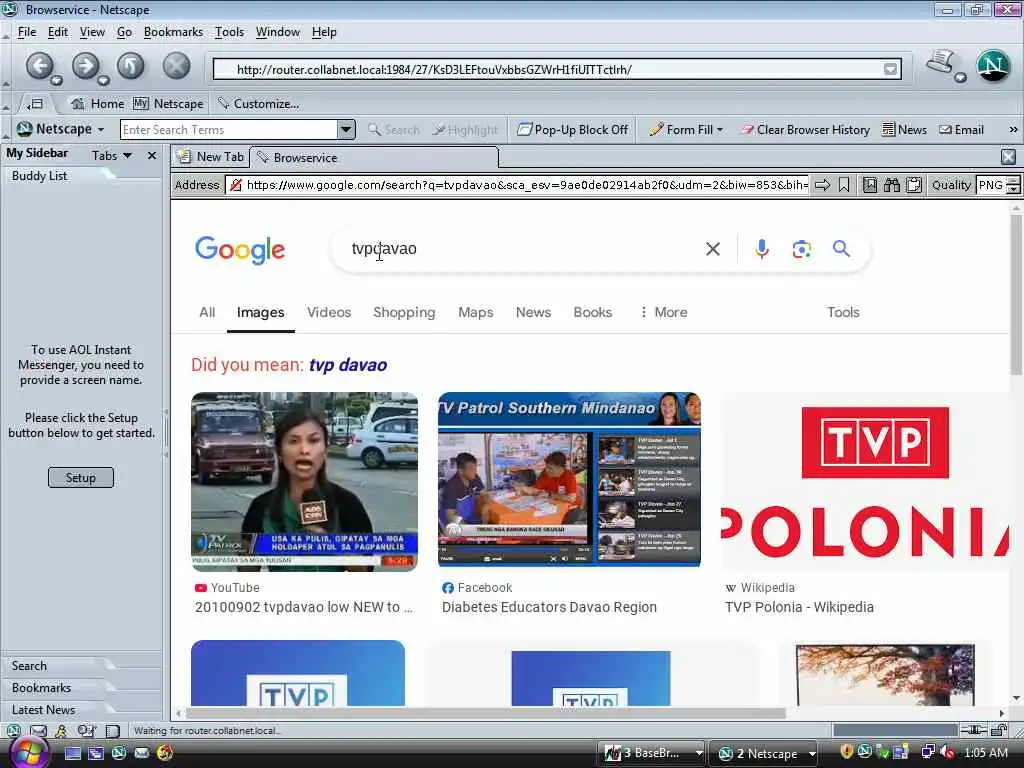Click the News toolbar button

[x=904, y=129]
